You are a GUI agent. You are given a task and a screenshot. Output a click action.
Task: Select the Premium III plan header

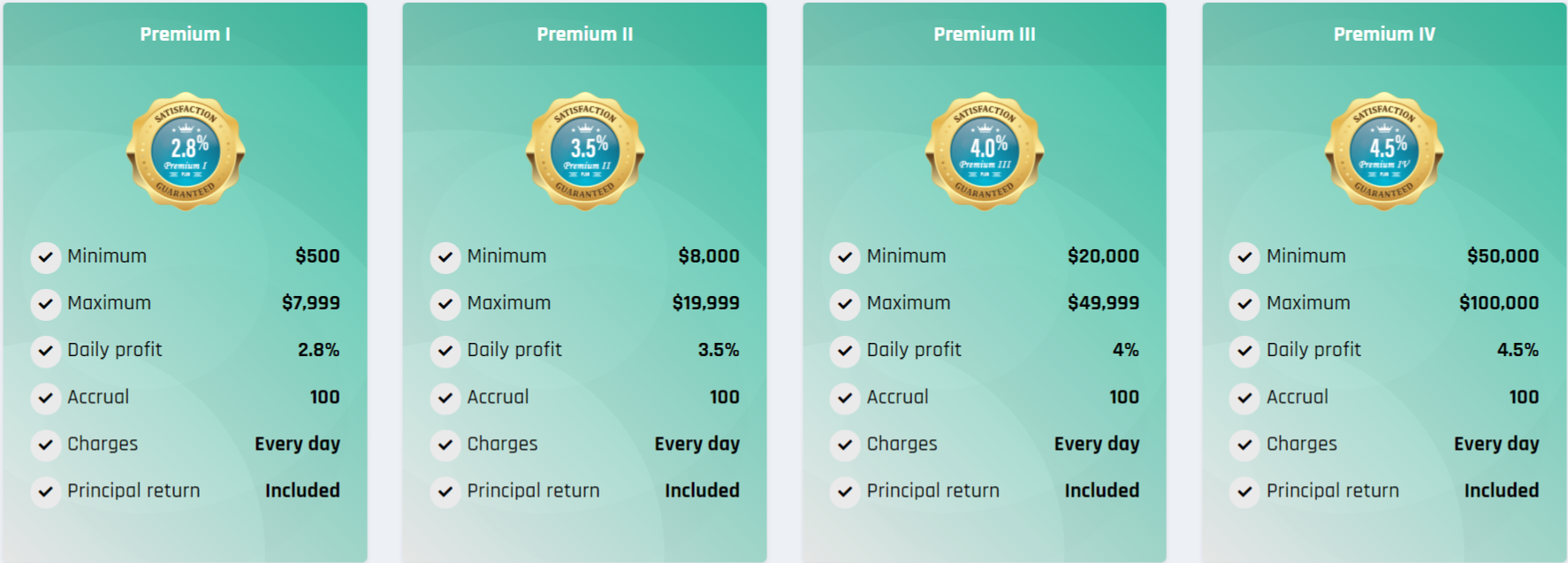[985, 34]
